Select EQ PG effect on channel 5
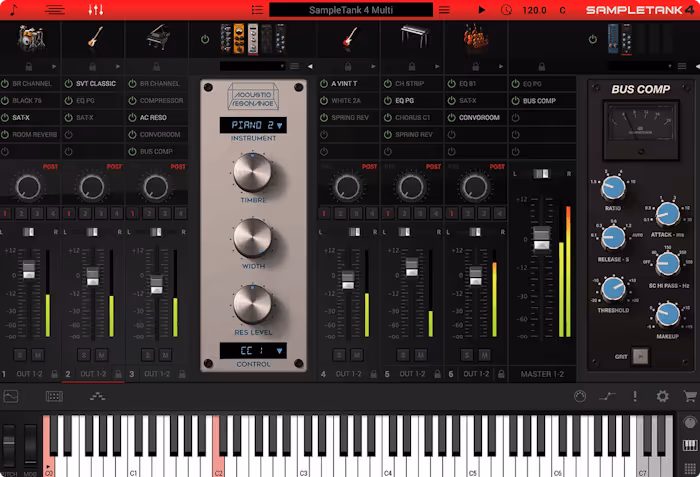Image resolution: width=700 pixels, height=477 pixels. pyautogui.click(x=404, y=101)
